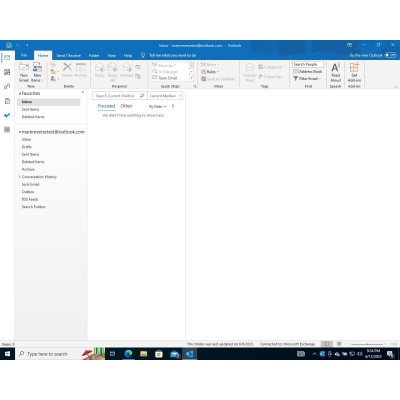Switch to the View tab
The width and height of the screenshot is (400, 400).
[112, 55]
